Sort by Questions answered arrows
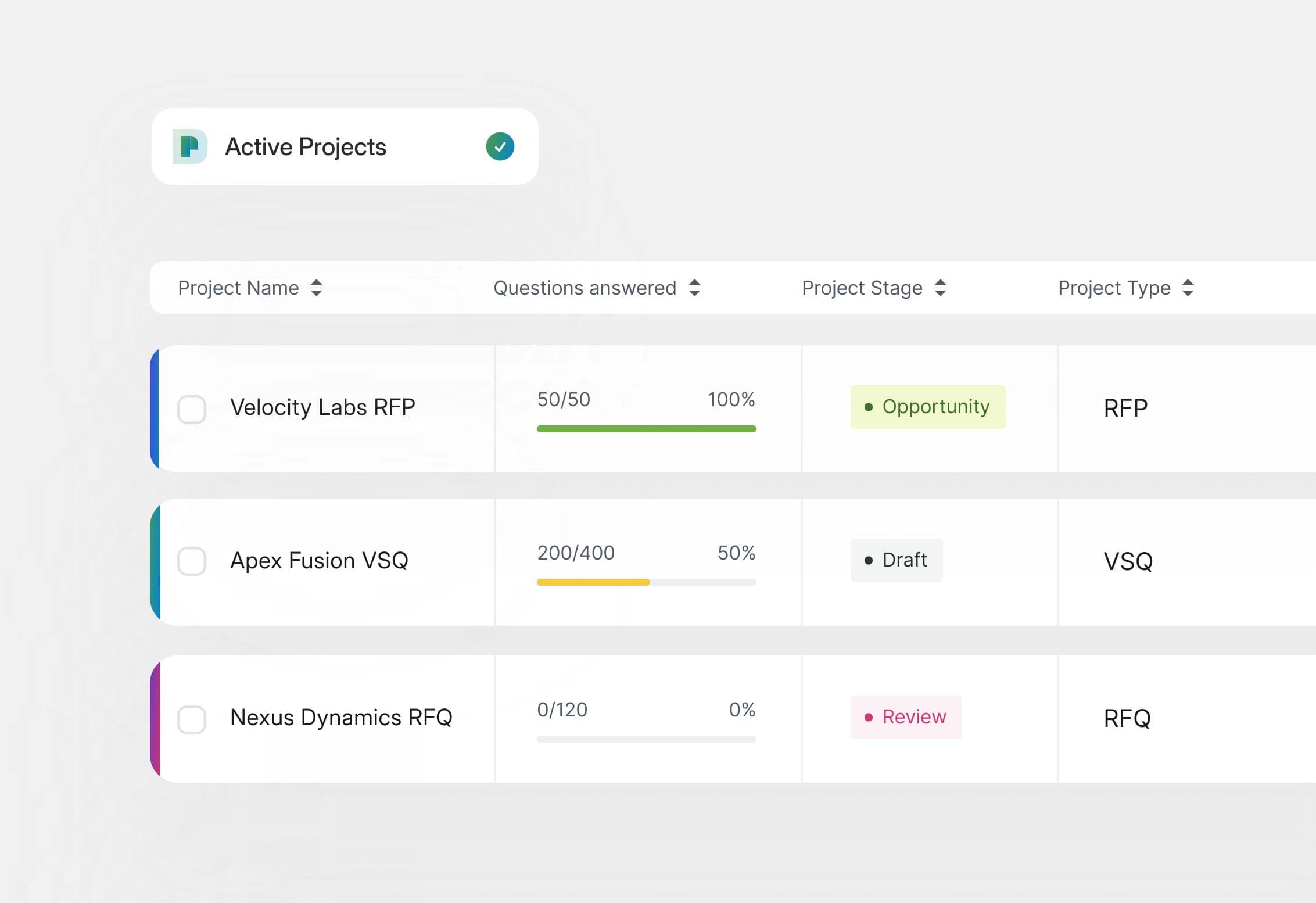 pos(694,288)
